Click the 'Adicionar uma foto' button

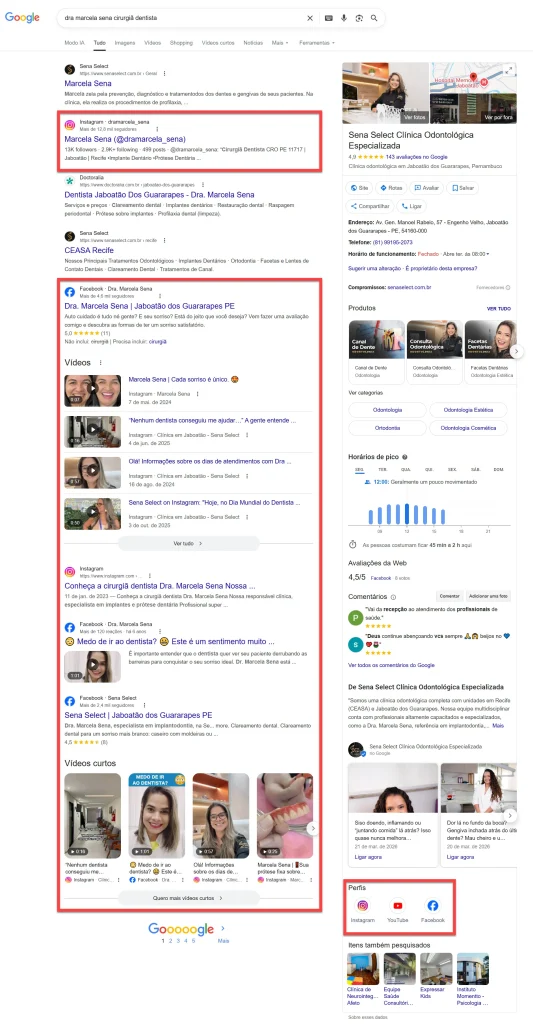[489, 597]
